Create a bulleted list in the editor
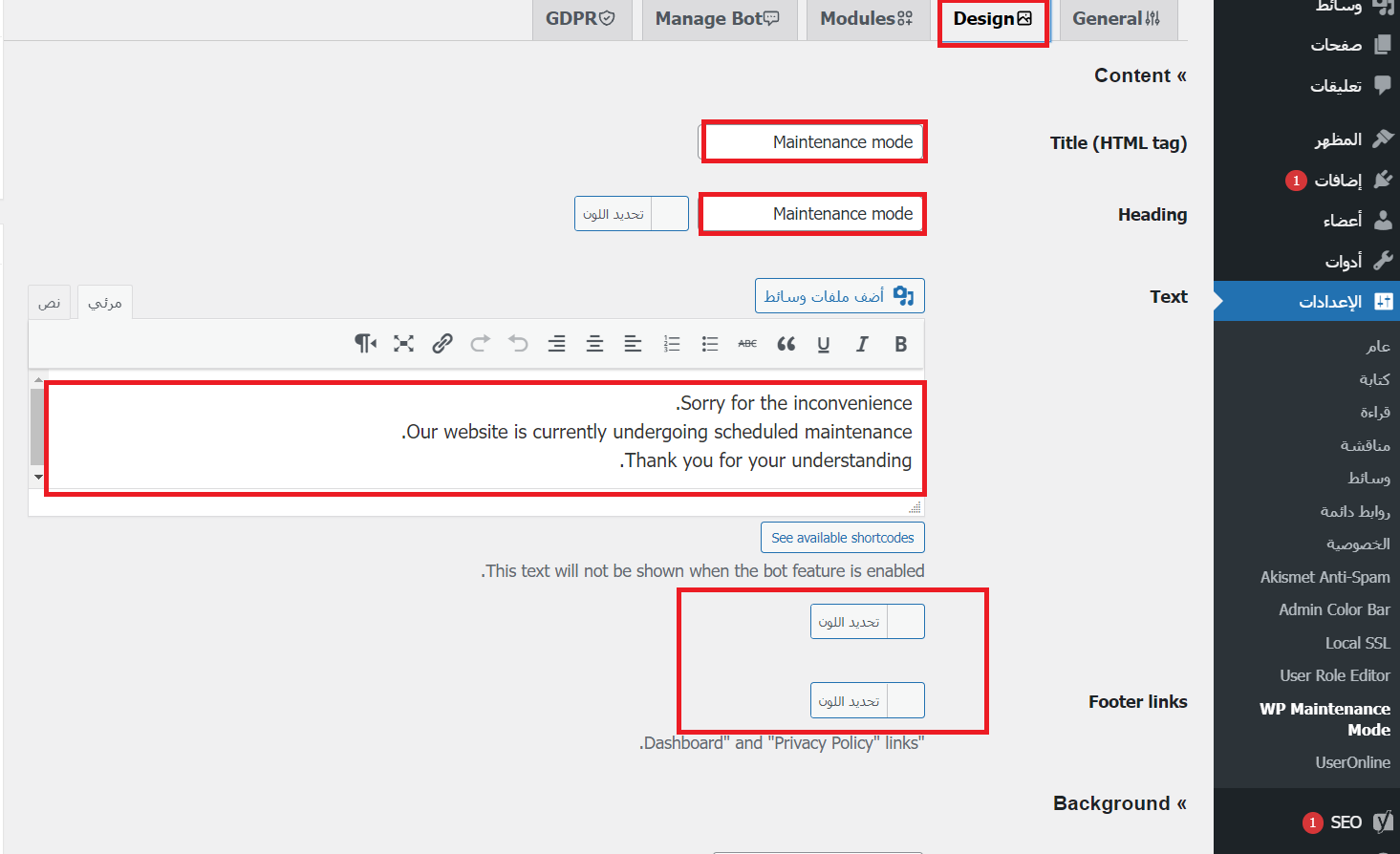Screen dimensions: 1400x854 (709, 344)
